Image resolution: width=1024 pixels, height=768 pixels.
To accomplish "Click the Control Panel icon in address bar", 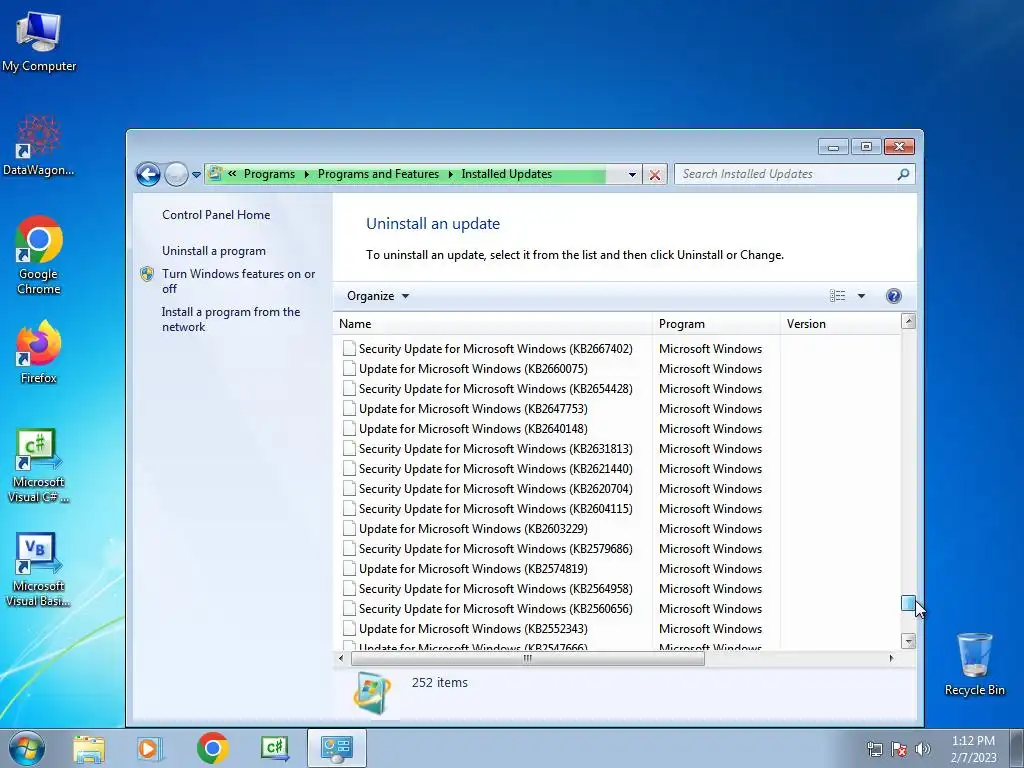I will pos(215,174).
